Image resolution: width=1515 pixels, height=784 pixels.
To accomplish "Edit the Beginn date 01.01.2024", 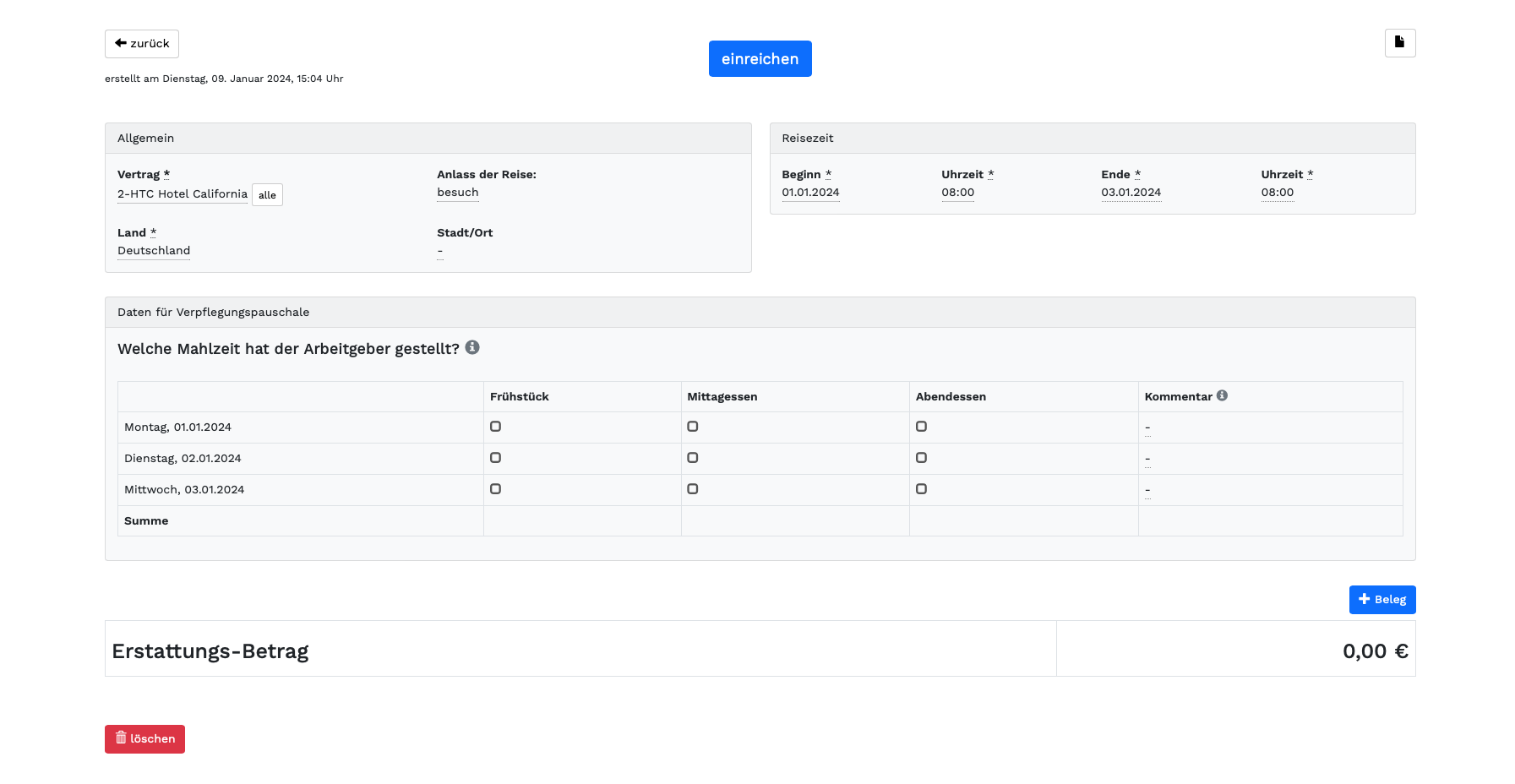I will coord(810,193).
